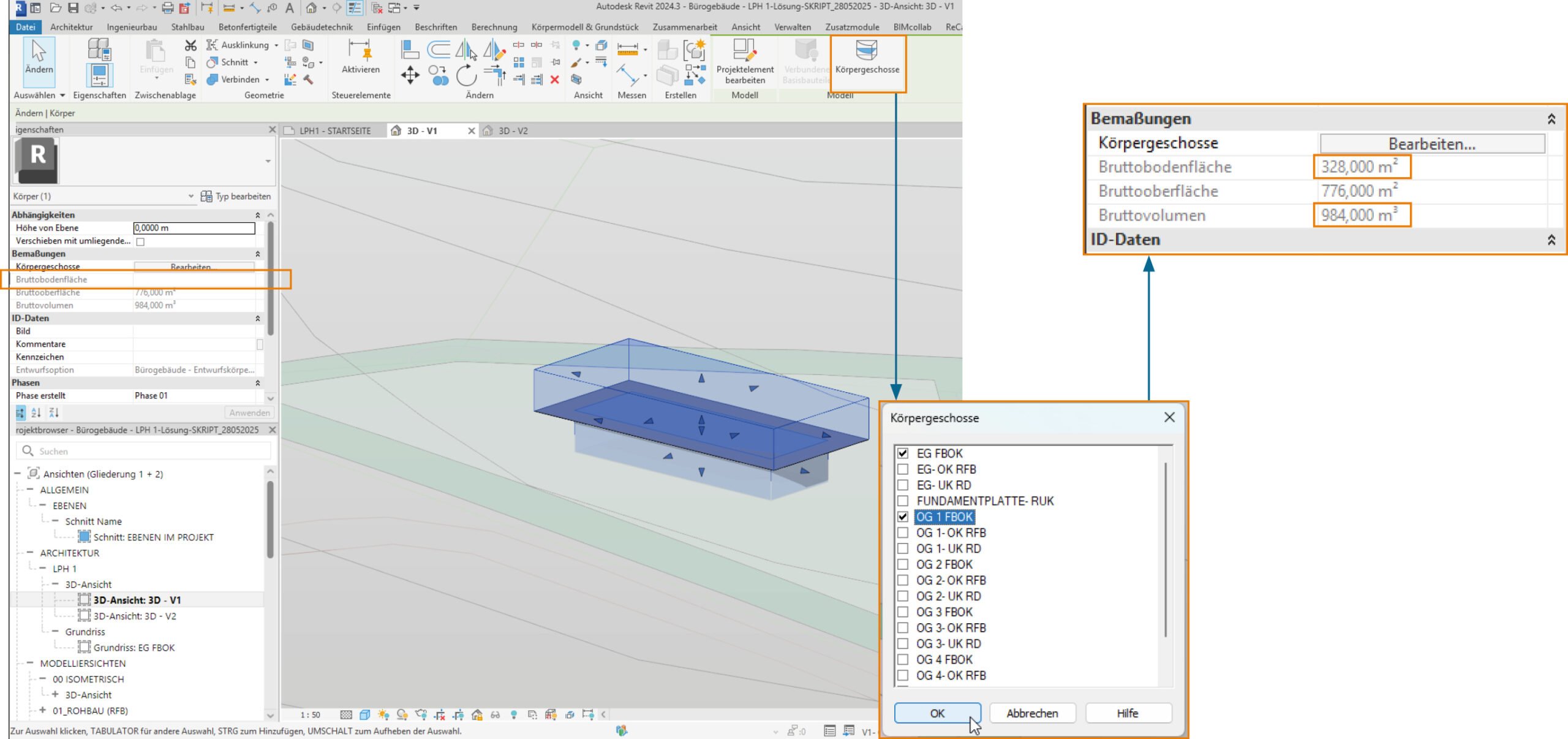This screenshot has height=739, width=1568.
Task: Open the Ansicht ribbon tab
Action: click(x=745, y=27)
